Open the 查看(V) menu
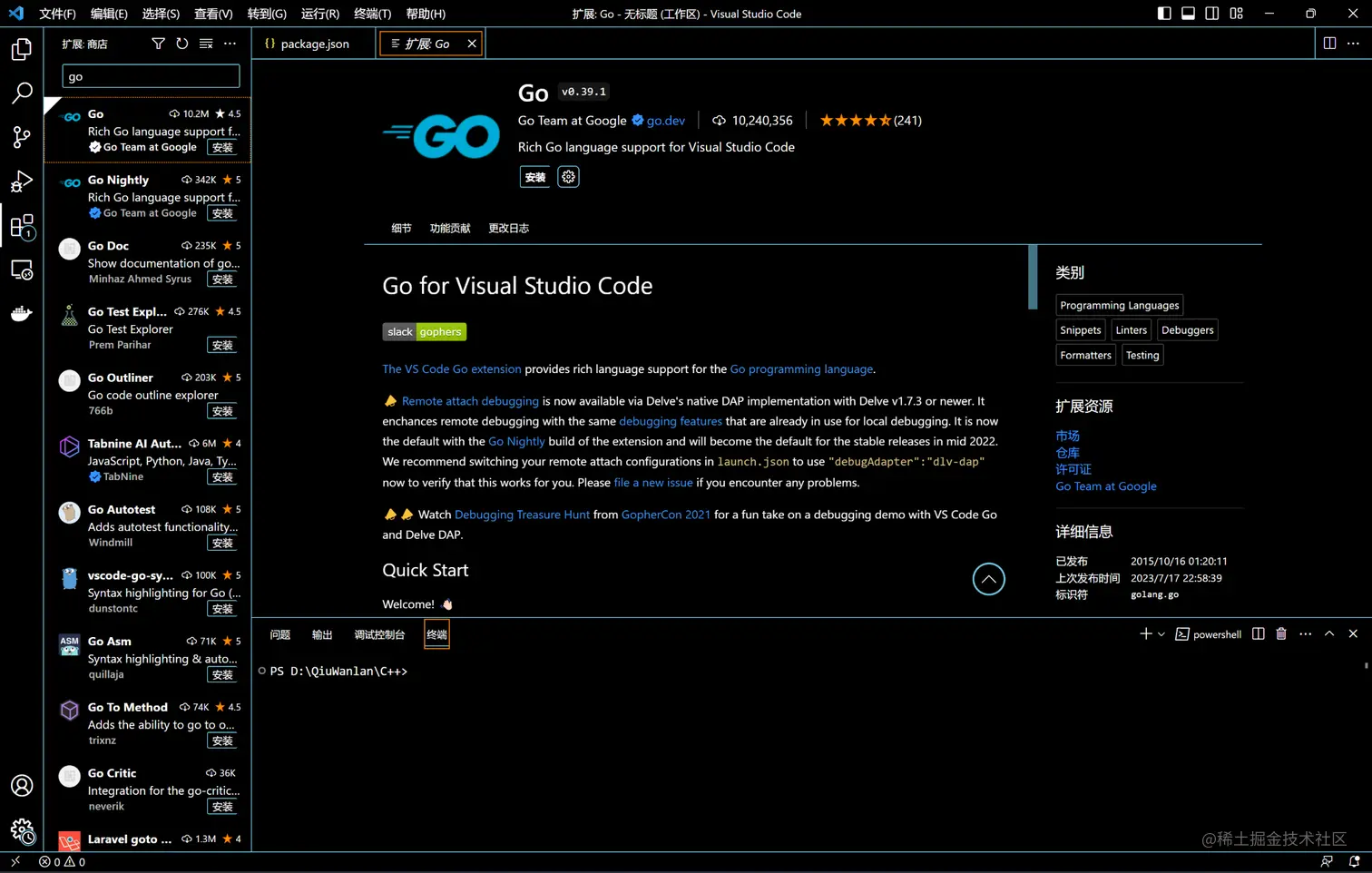 pyautogui.click(x=213, y=14)
